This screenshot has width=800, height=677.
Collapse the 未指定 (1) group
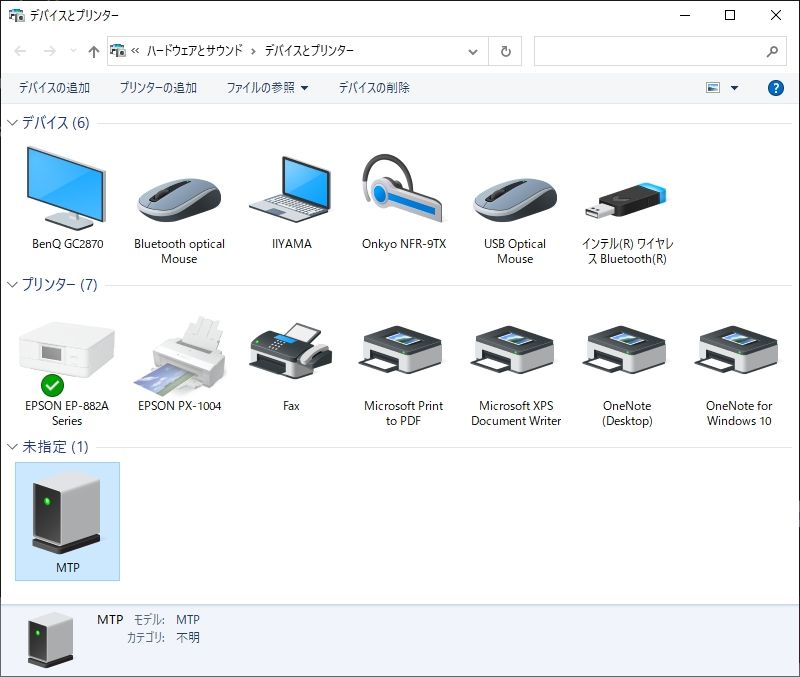click(x=13, y=447)
